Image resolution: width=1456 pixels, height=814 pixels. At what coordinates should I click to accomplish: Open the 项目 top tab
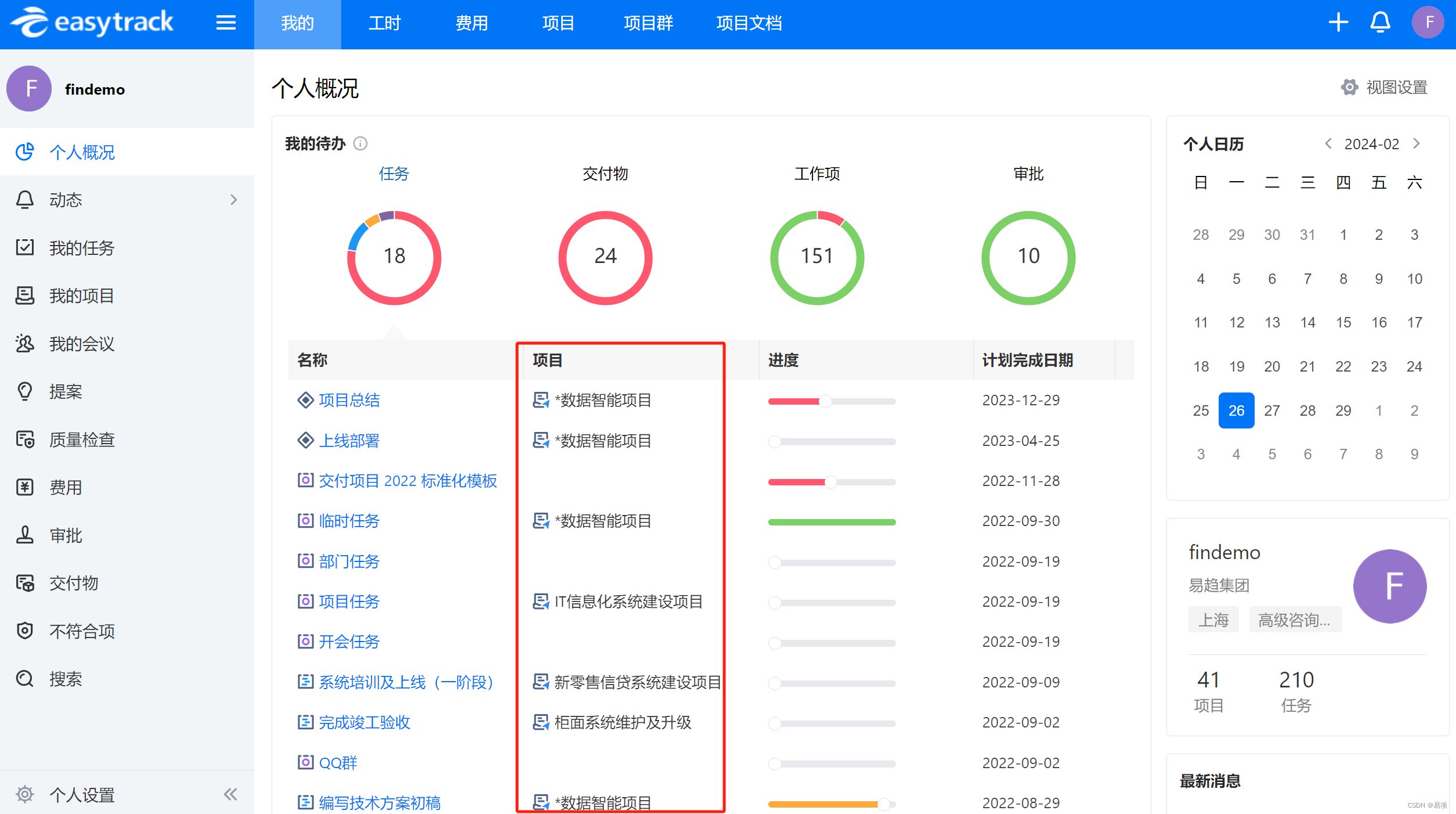click(558, 23)
